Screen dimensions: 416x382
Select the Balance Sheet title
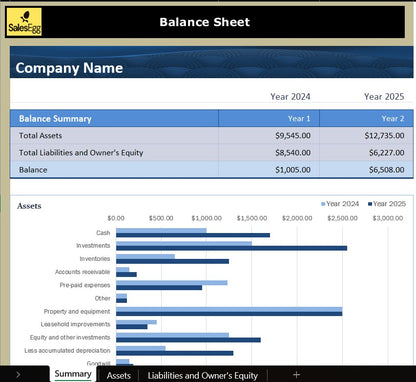(205, 22)
